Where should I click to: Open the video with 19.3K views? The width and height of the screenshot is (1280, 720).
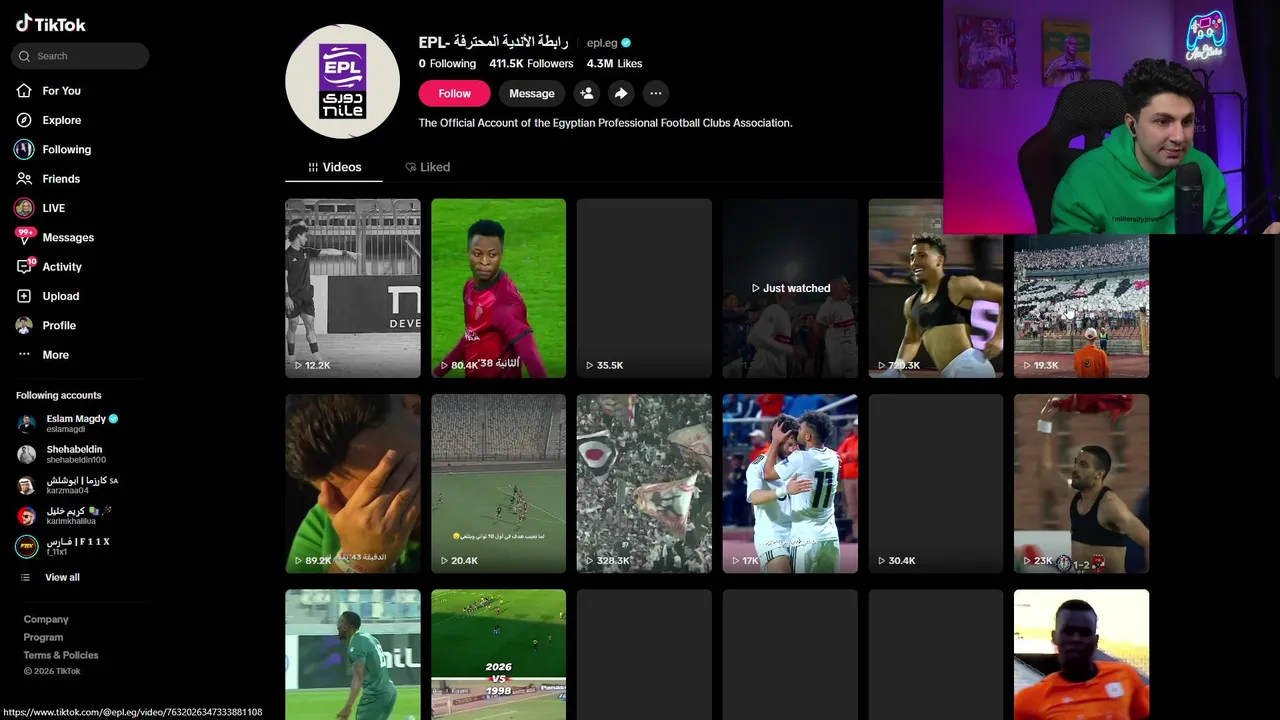click(x=1082, y=306)
